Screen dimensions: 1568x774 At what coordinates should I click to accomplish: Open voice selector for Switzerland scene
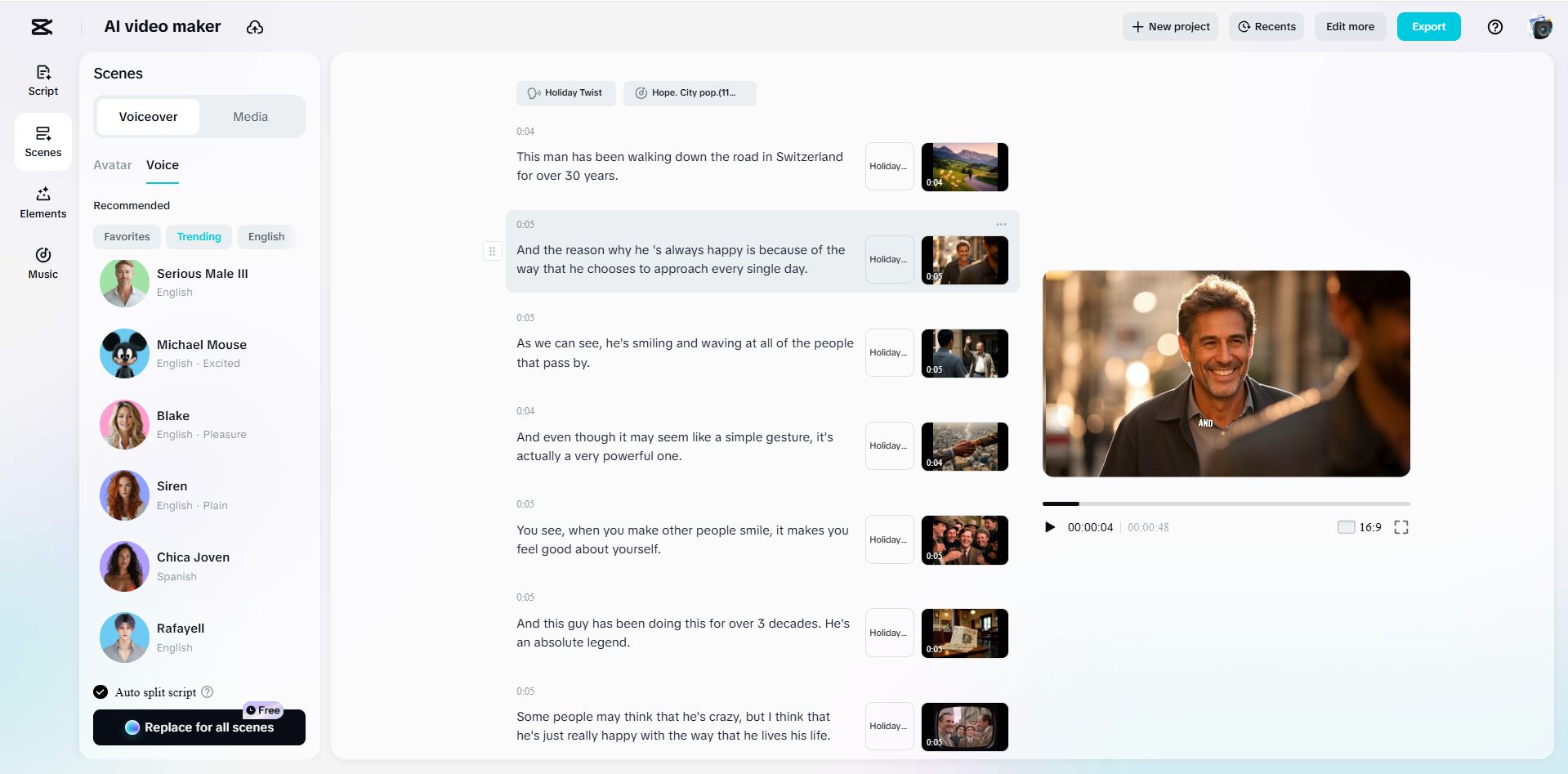pyautogui.click(x=889, y=167)
